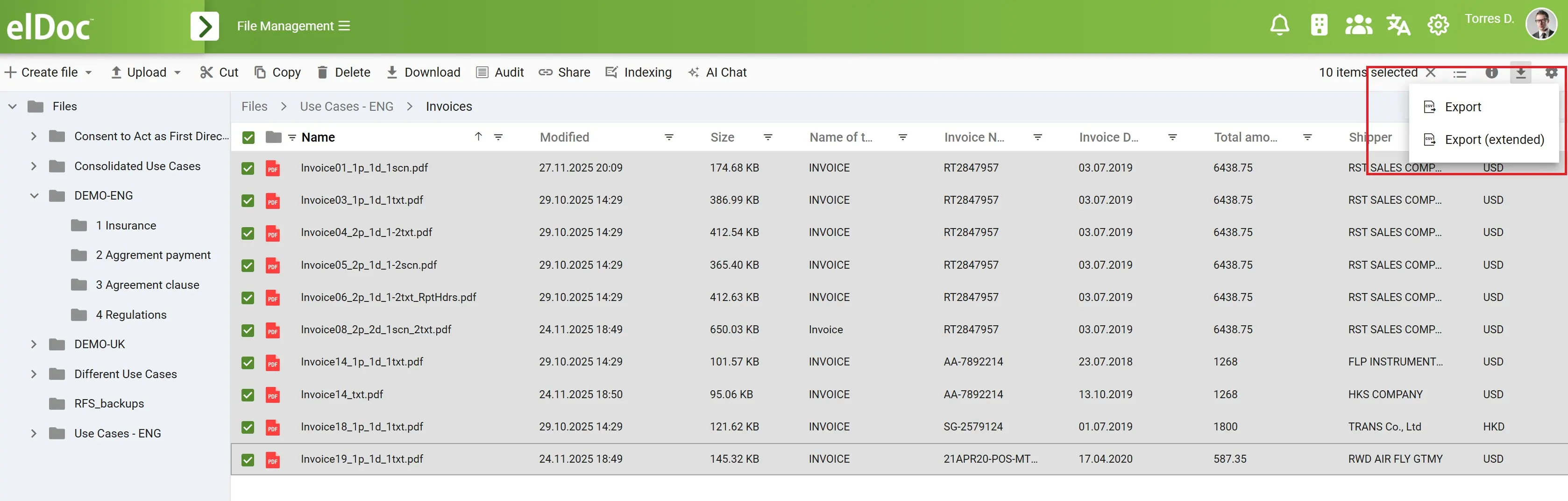The image size is (1568, 501).
Task: Deselect the Invoice14_txt.pdf checkbox
Action: click(248, 395)
